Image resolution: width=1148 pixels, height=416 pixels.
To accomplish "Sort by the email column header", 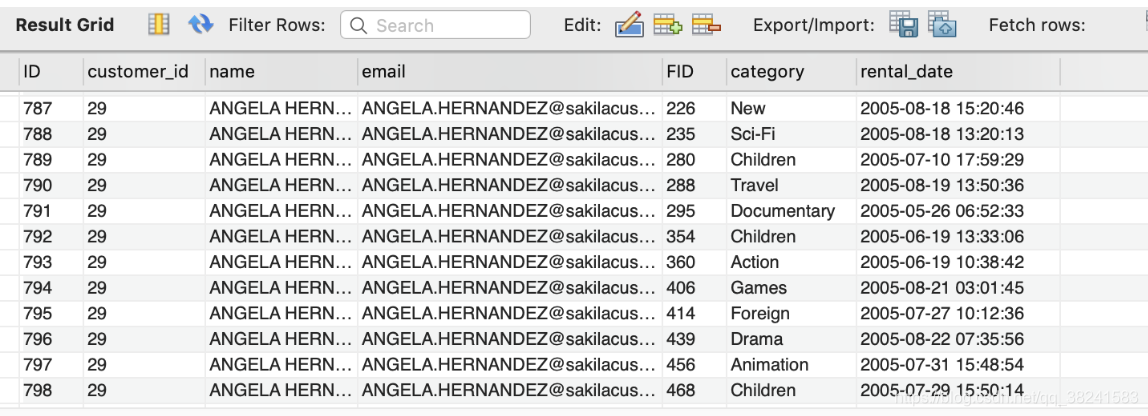I will click(510, 72).
